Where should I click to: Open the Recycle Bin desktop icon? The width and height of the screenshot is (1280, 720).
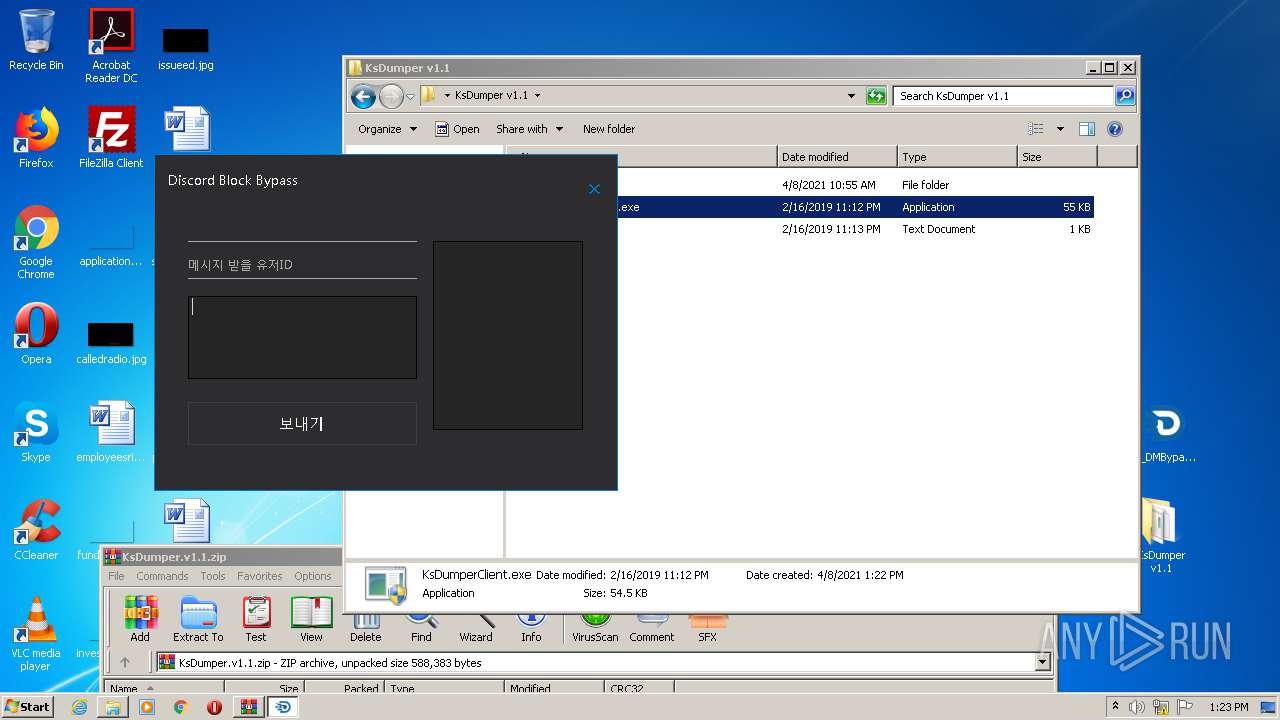36,40
